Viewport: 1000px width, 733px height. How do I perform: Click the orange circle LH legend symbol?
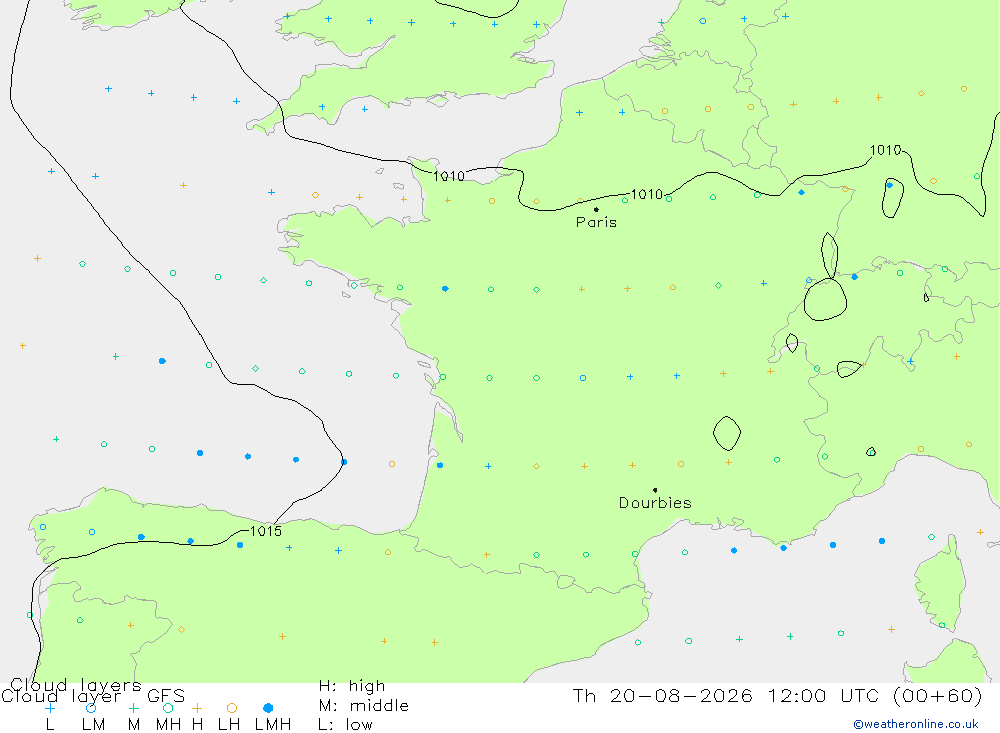(232, 708)
